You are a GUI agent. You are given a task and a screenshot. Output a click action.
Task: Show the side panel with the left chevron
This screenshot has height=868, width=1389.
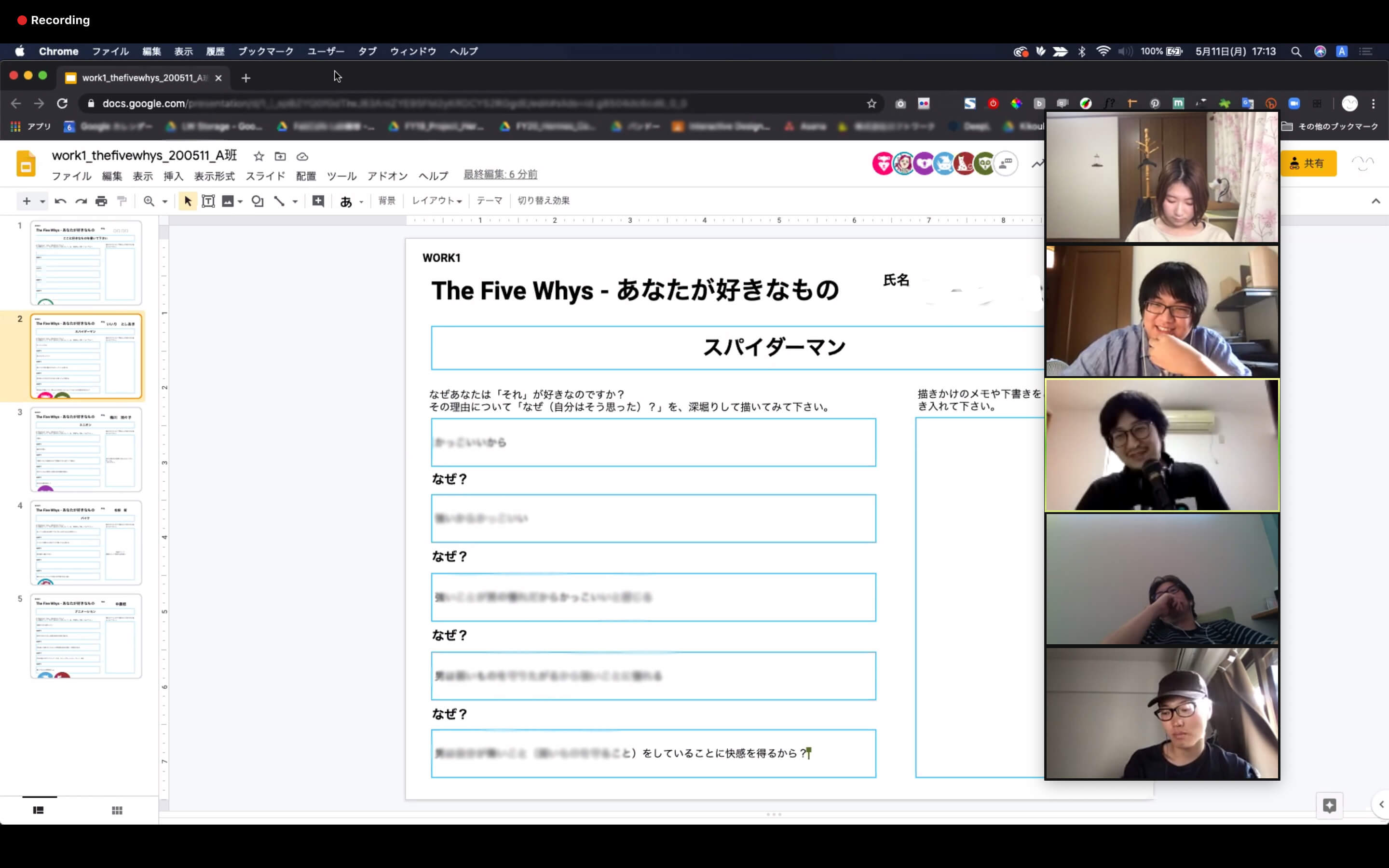click(x=1380, y=804)
